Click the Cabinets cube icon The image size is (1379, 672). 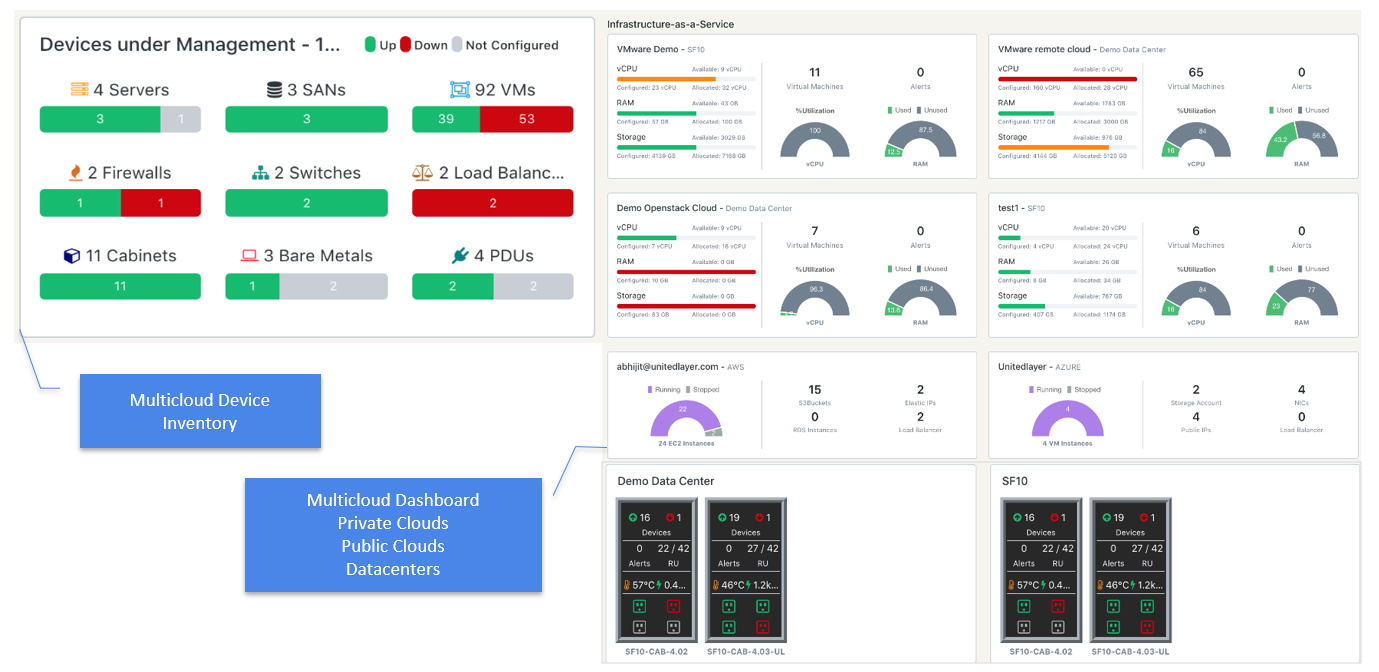pyautogui.click(x=71, y=256)
